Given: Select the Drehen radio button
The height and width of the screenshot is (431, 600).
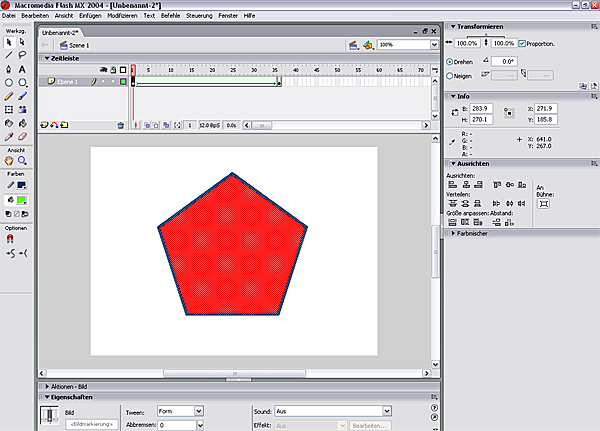Looking at the screenshot, I should (450, 61).
